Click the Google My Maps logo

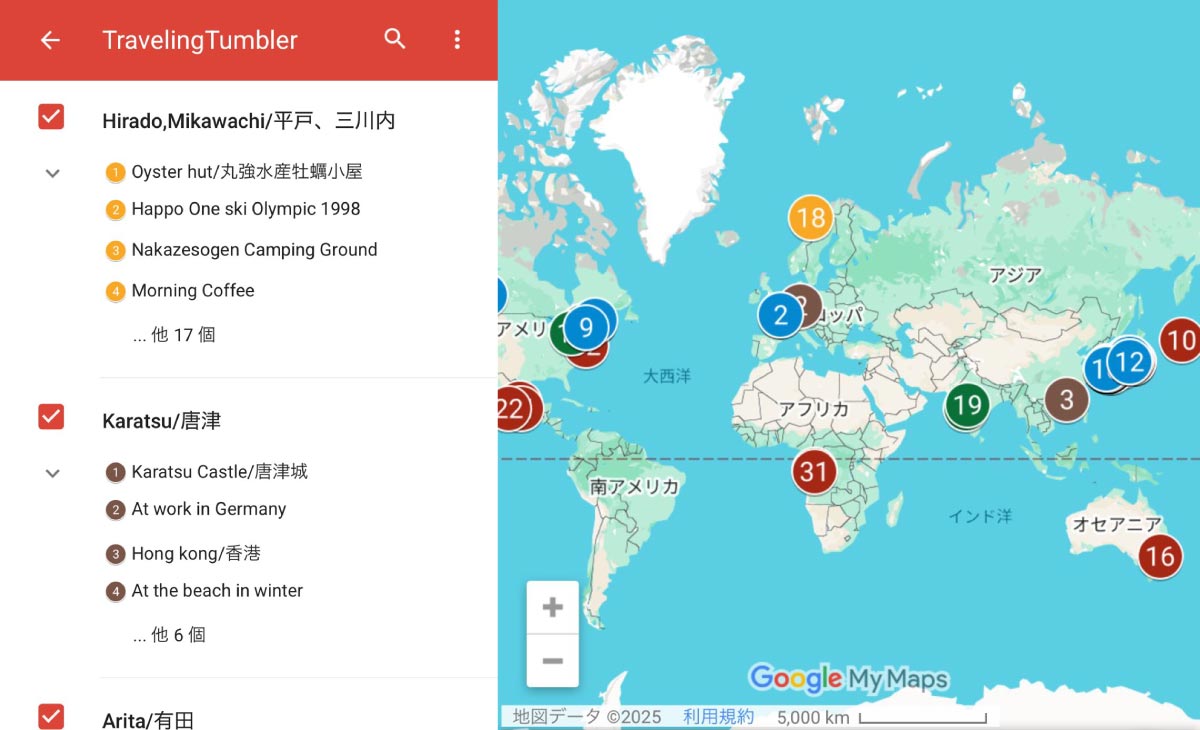[848, 679]
